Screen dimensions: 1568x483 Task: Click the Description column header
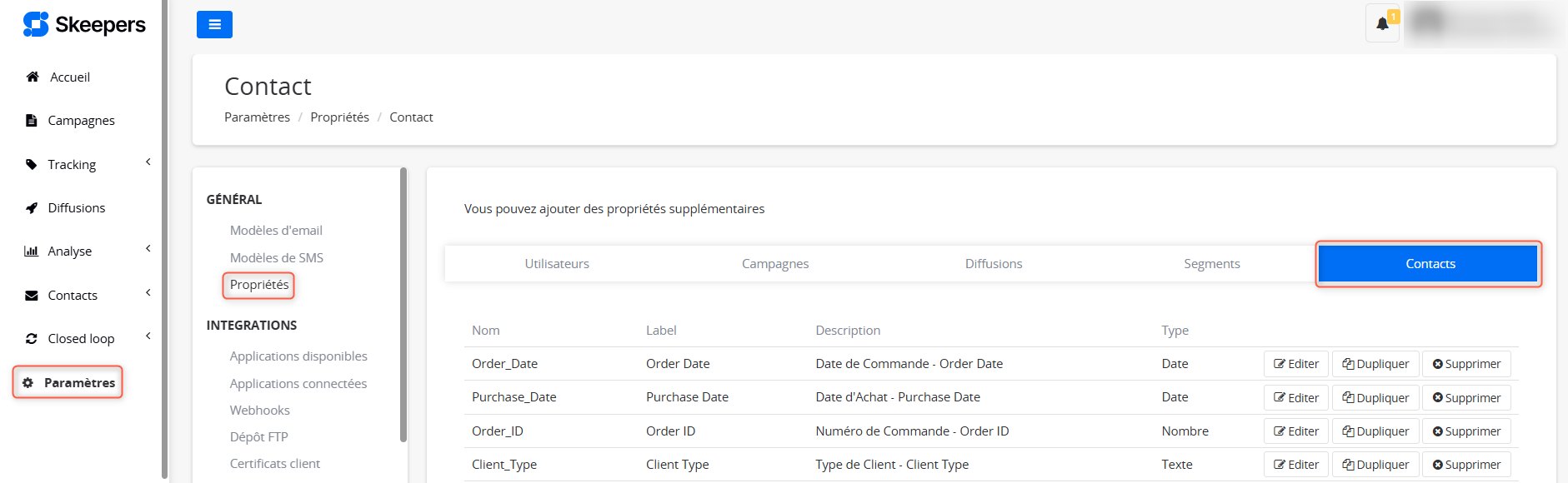point(848,331)
